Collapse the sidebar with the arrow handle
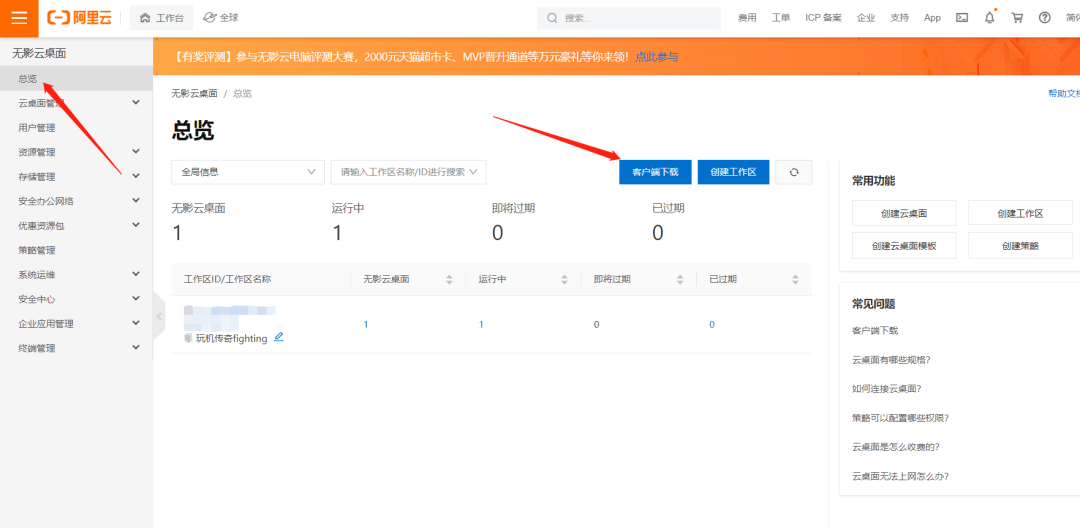This screenshot has width=1080, height=528. pos(159,317)
